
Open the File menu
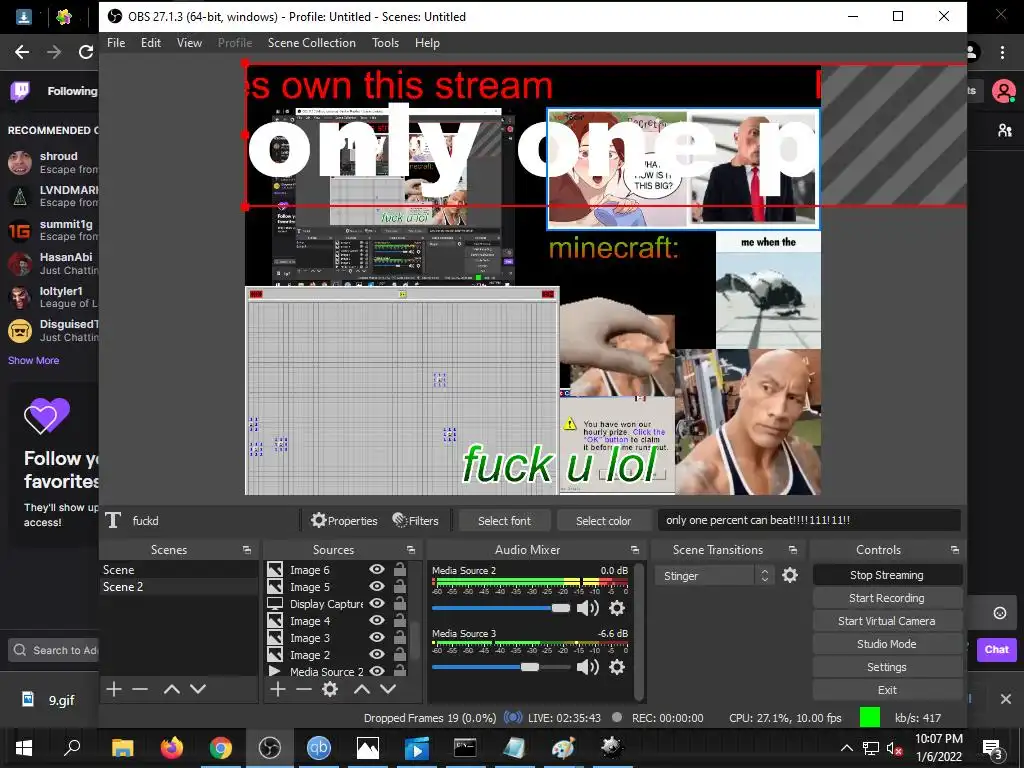[x=116, y=42]
